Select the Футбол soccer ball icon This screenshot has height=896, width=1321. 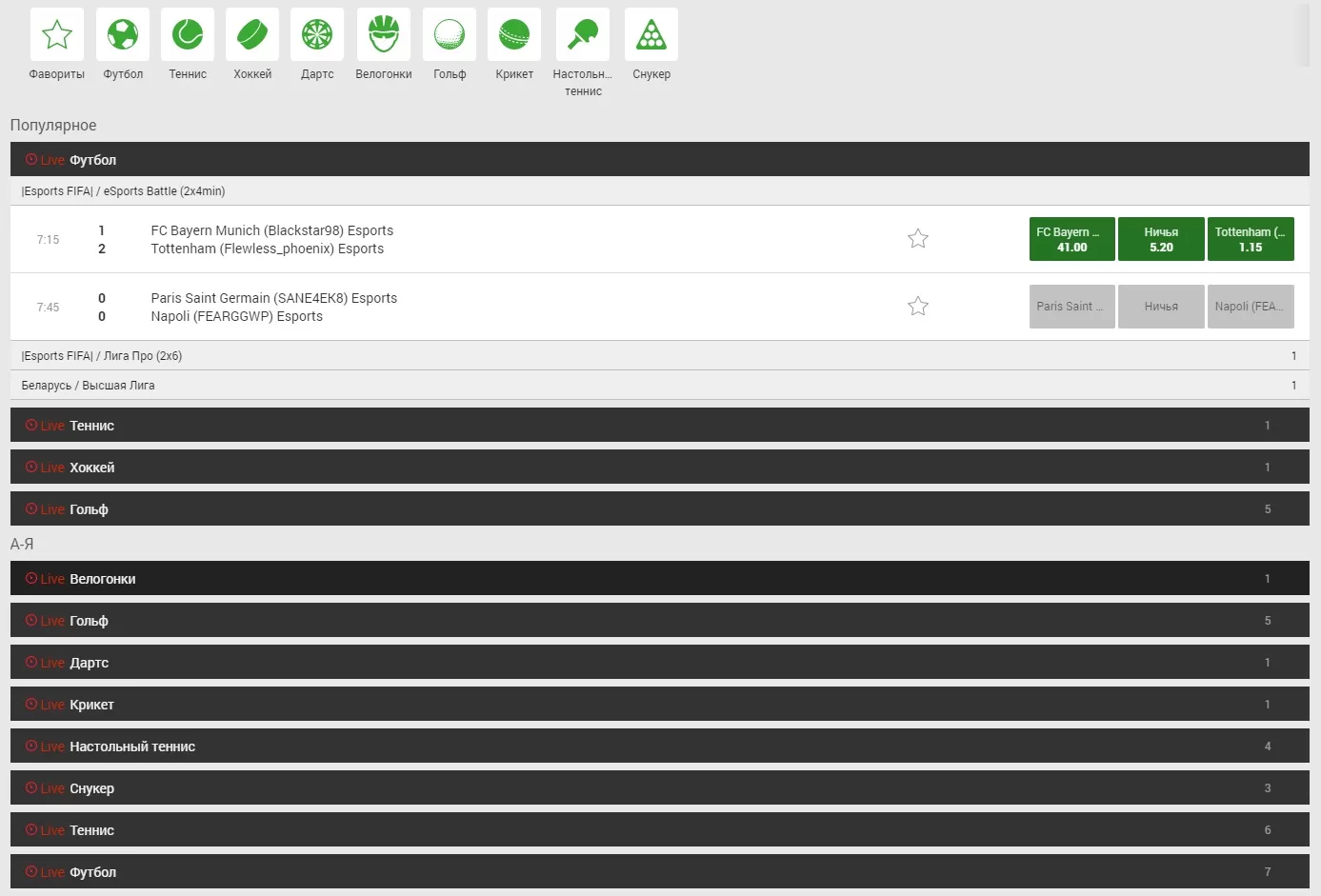123,35
